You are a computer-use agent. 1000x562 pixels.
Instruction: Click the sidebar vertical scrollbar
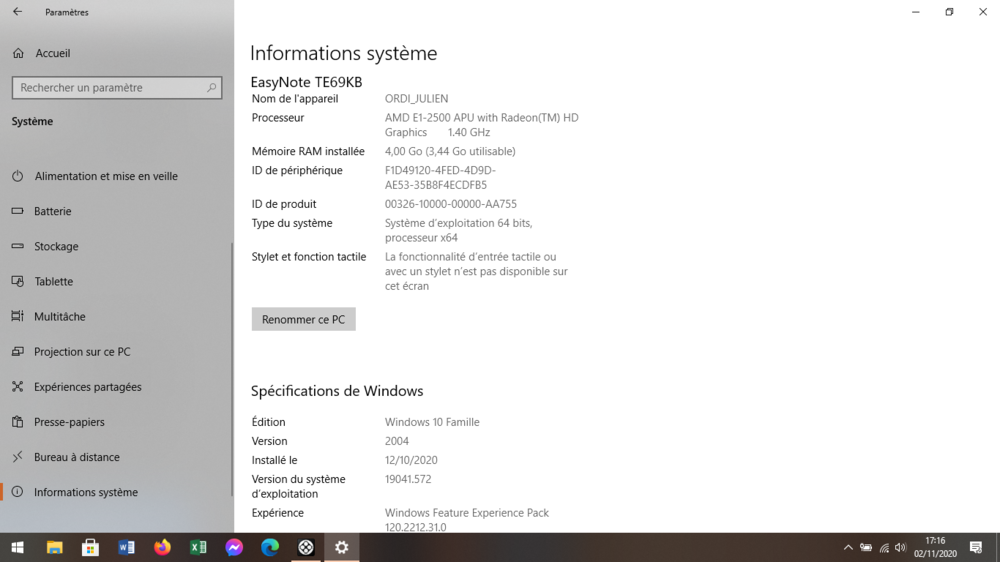232,369
